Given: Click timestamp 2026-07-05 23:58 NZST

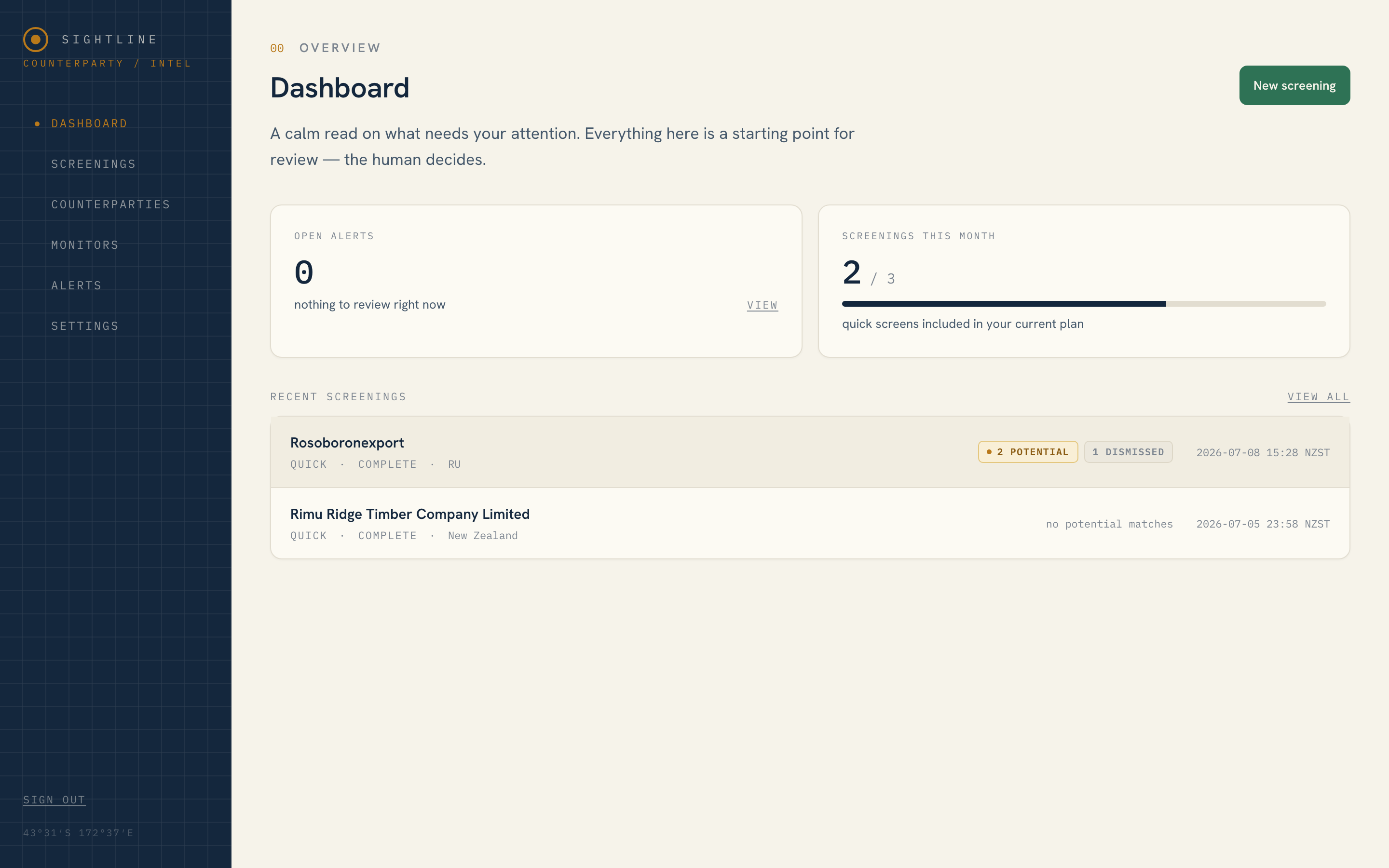Looking at the screenshot, I should point(1263,524).
